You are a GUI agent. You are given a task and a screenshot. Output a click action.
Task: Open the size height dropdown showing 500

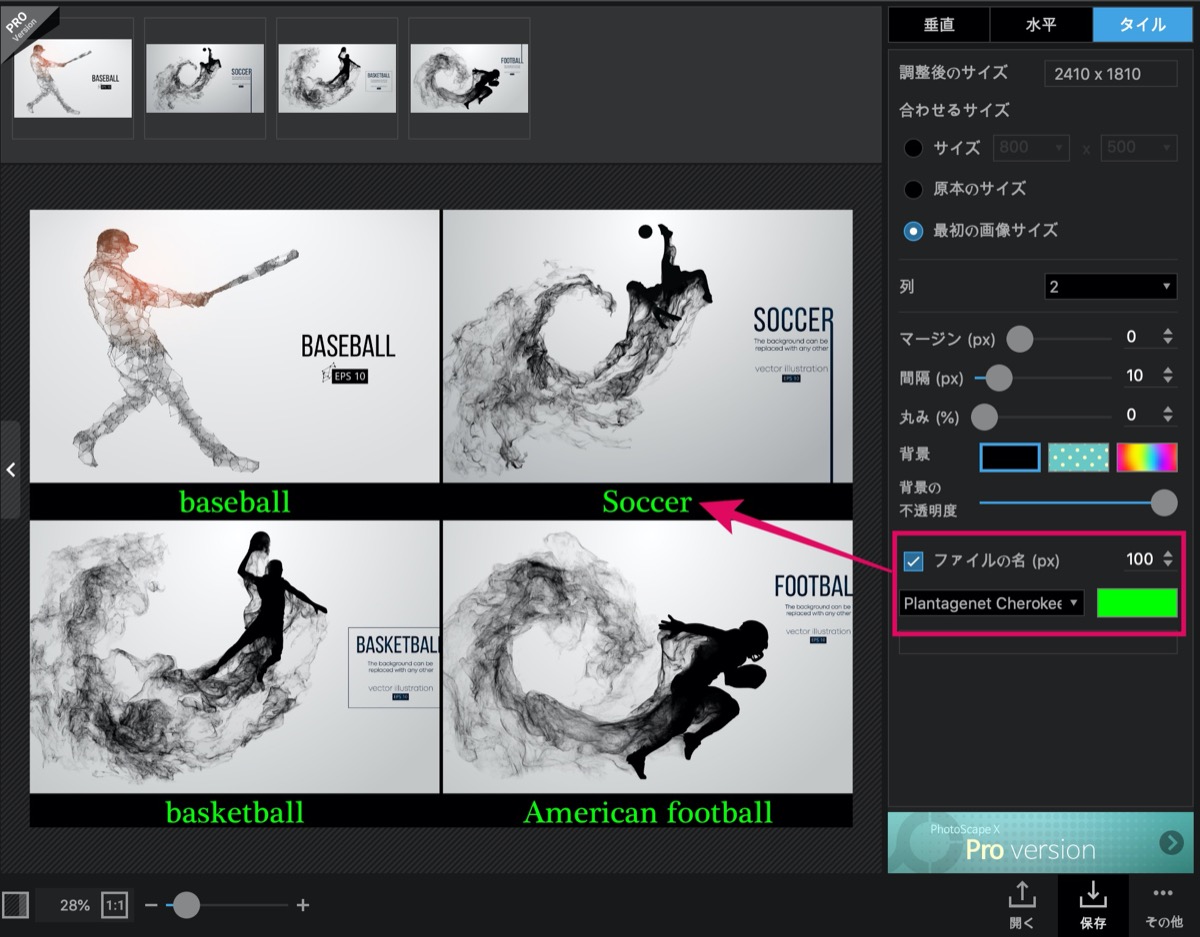pyautogui.click(x=1138, y=148)
